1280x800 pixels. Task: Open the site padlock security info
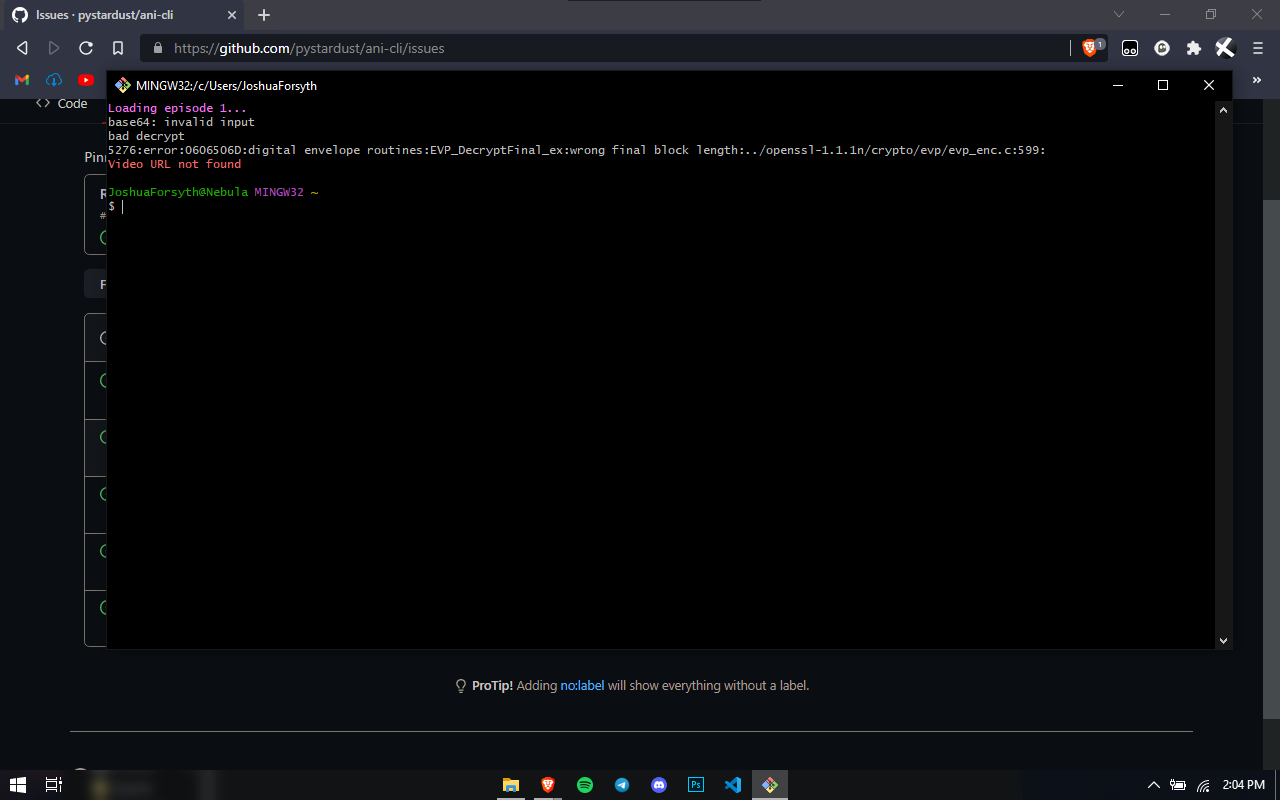pos(157,48)
